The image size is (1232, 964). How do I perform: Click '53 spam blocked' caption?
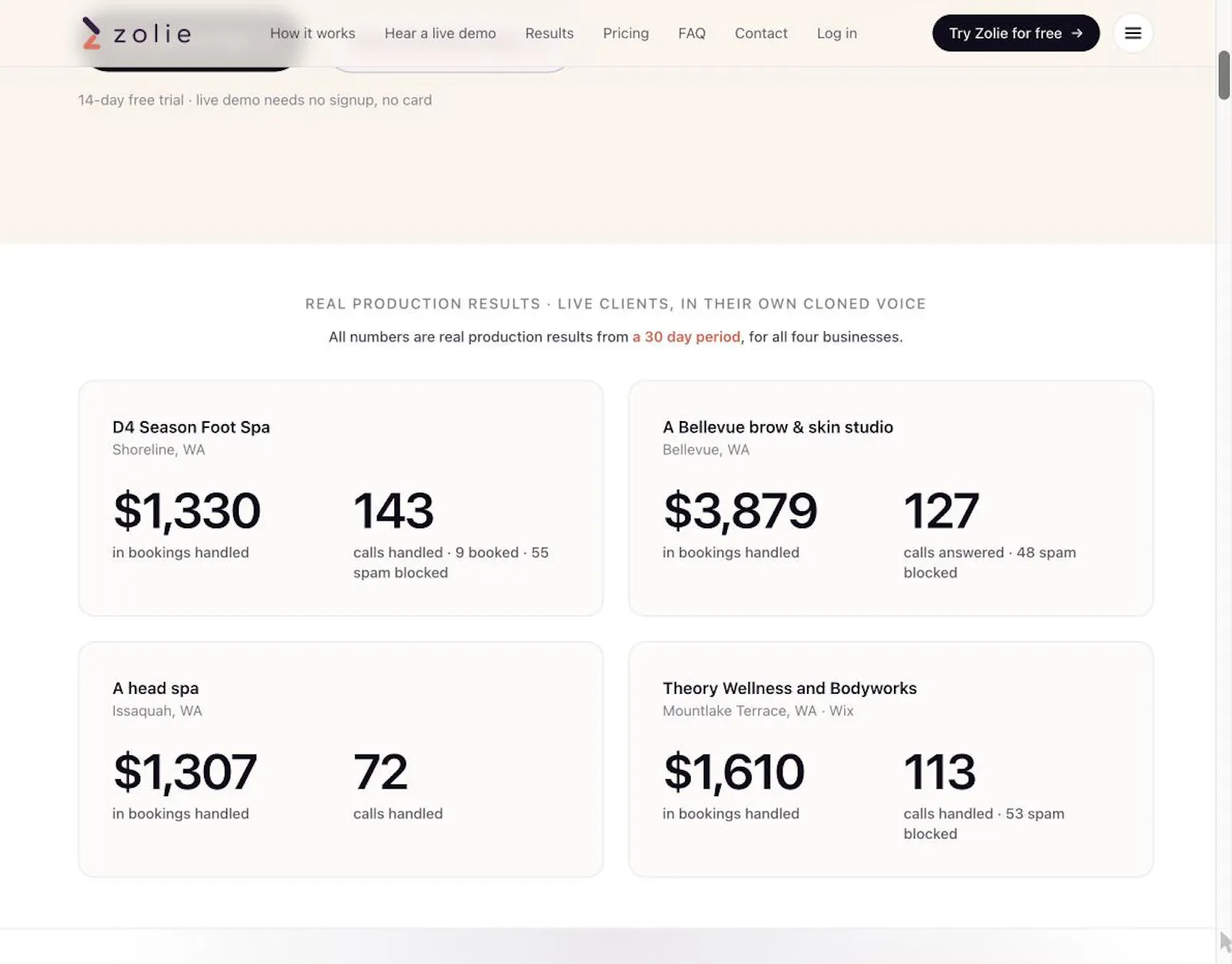pos(984,824)
